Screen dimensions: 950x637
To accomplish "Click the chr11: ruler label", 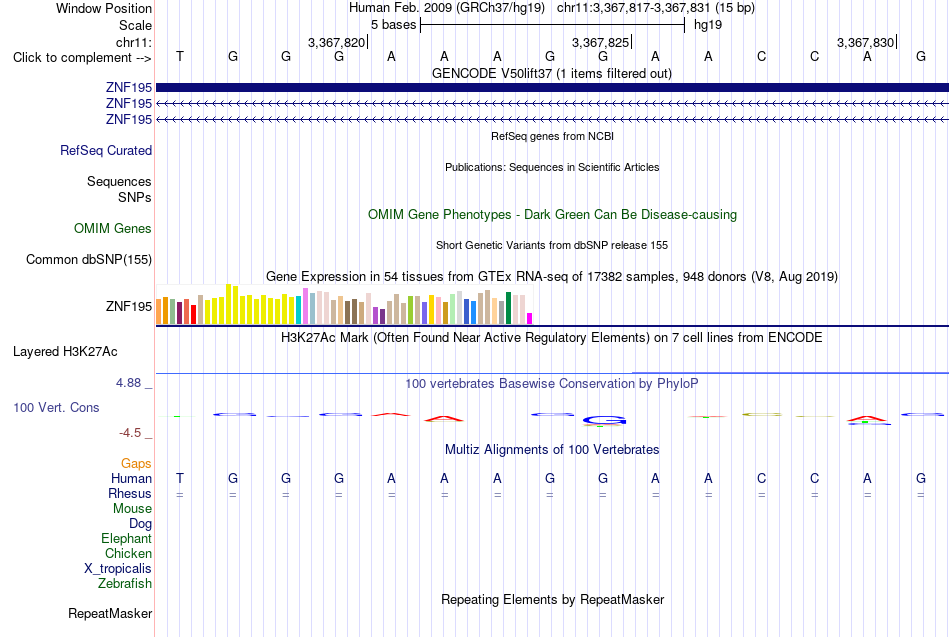I will pyautogui.click(x=133, y=42).
